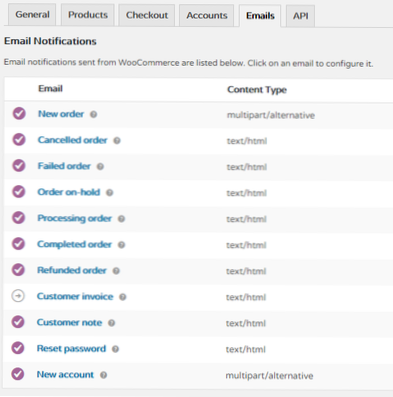
Task: Click the enabled checkmark icon for New order
Action: tap(19, 113)
